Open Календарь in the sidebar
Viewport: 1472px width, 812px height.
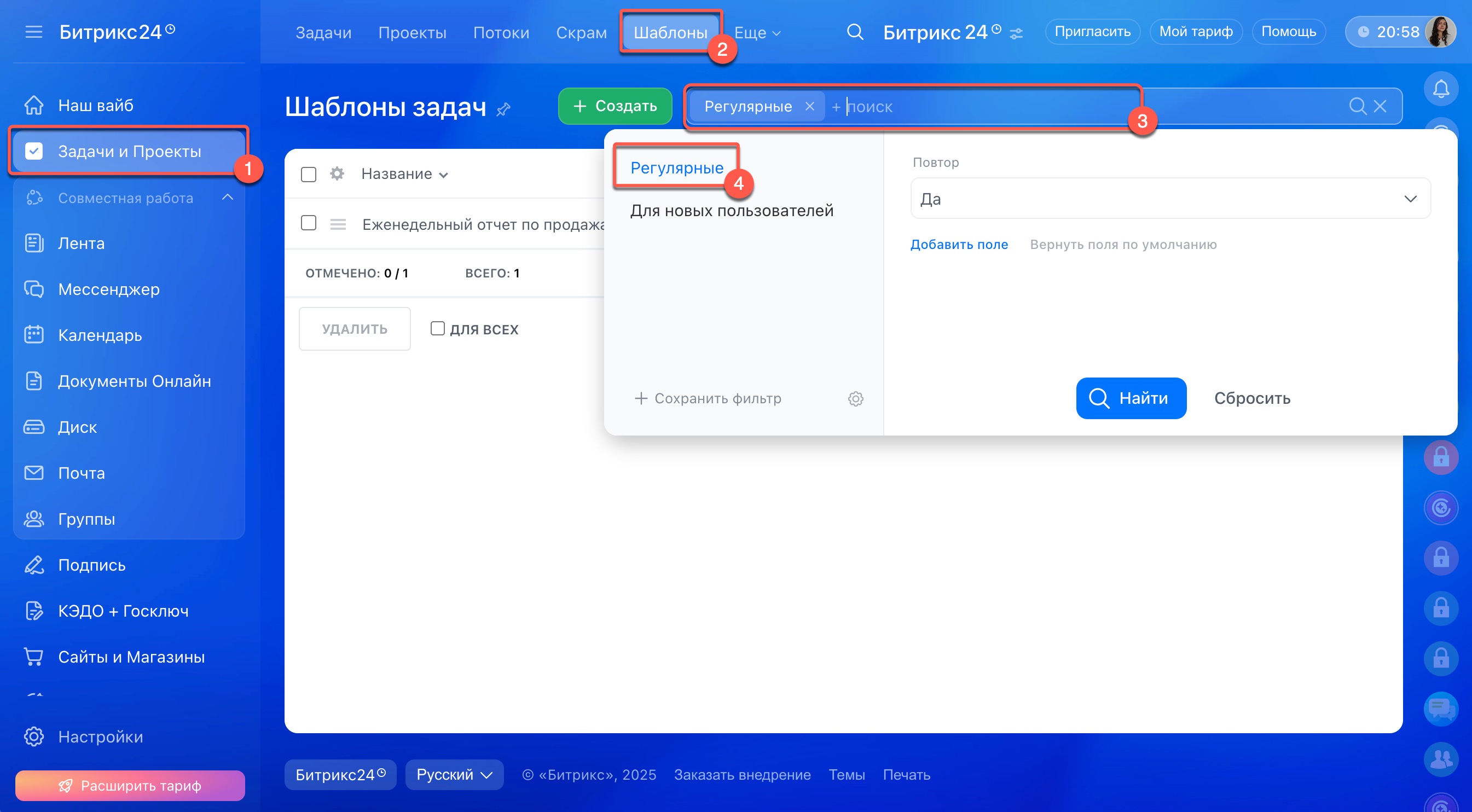coord(100,335)
